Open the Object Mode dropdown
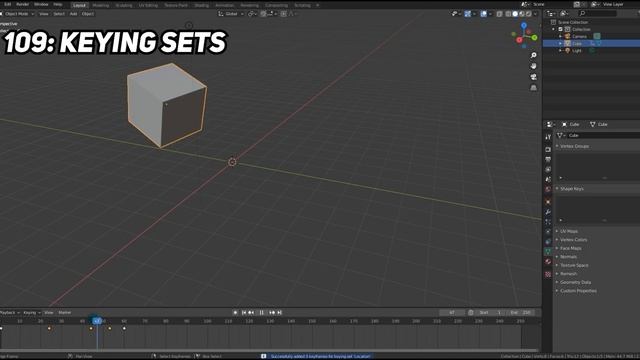 pyautogui.click(x=18, y=14)
